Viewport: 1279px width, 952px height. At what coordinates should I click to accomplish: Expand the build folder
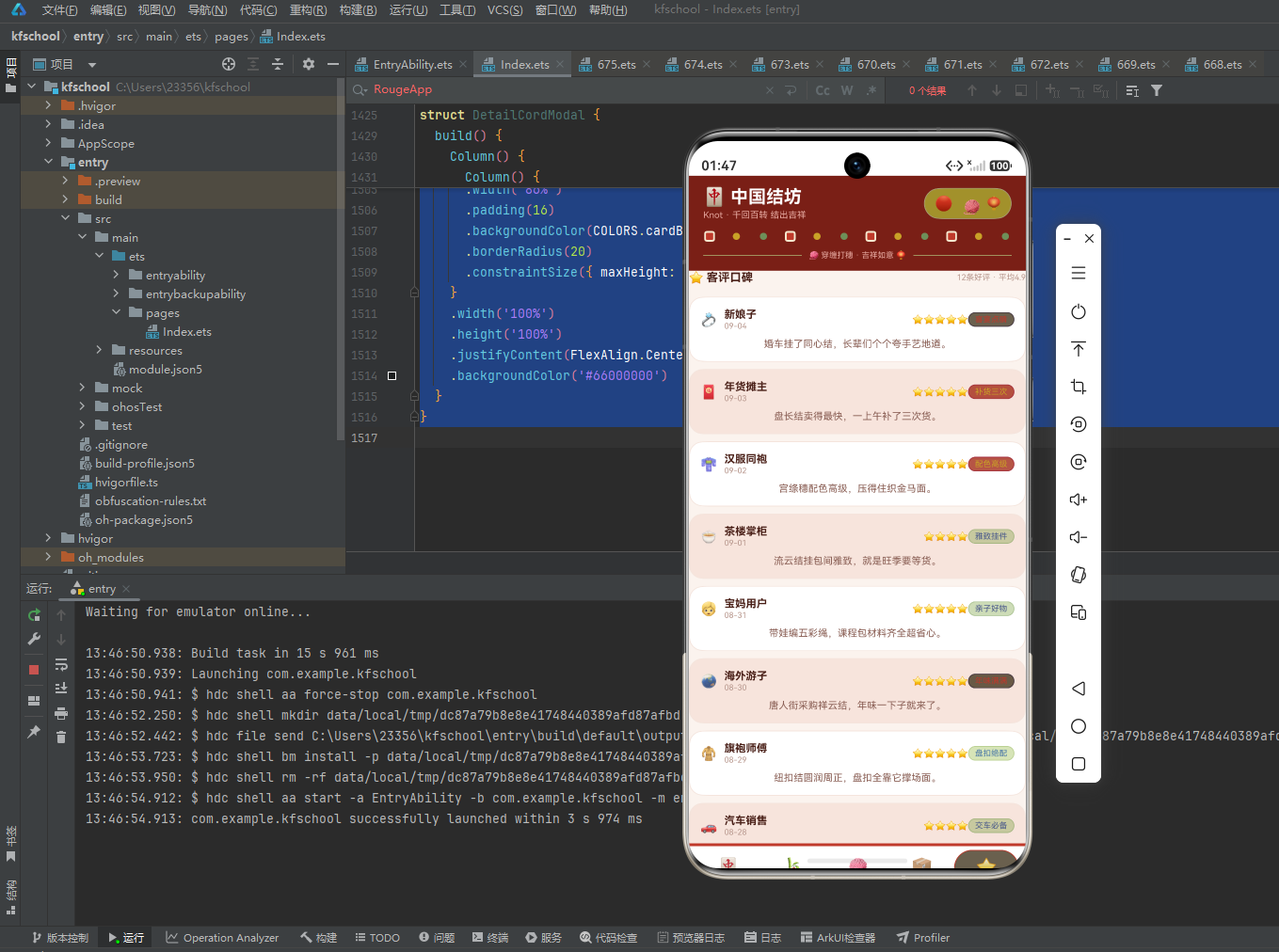pos(65,199)
